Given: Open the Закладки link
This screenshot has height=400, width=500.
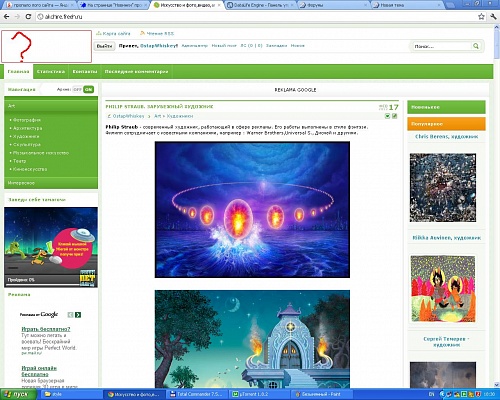Looking at the screenshot, I should (276, 46).
